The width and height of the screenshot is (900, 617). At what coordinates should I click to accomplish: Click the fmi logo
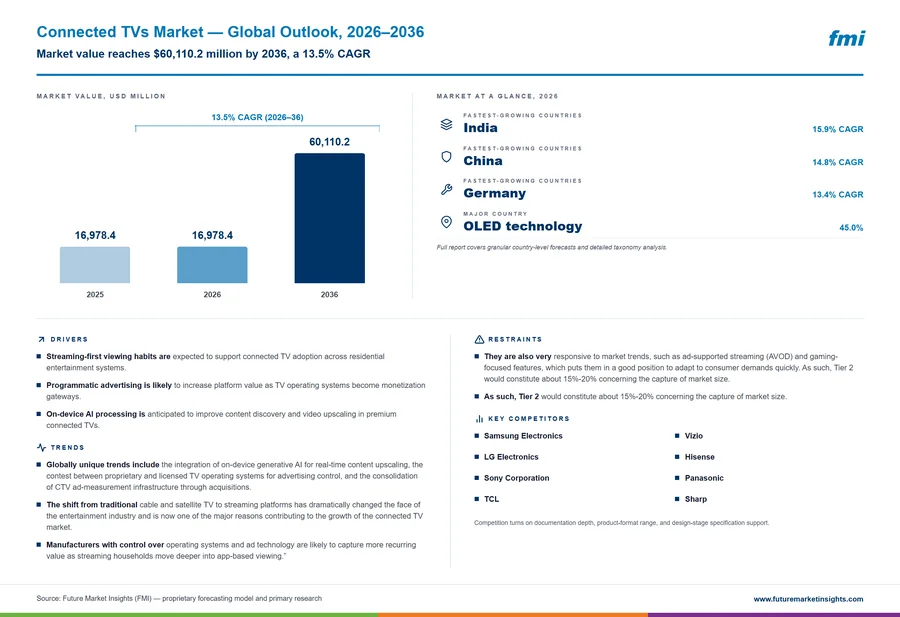coord(846,38)
